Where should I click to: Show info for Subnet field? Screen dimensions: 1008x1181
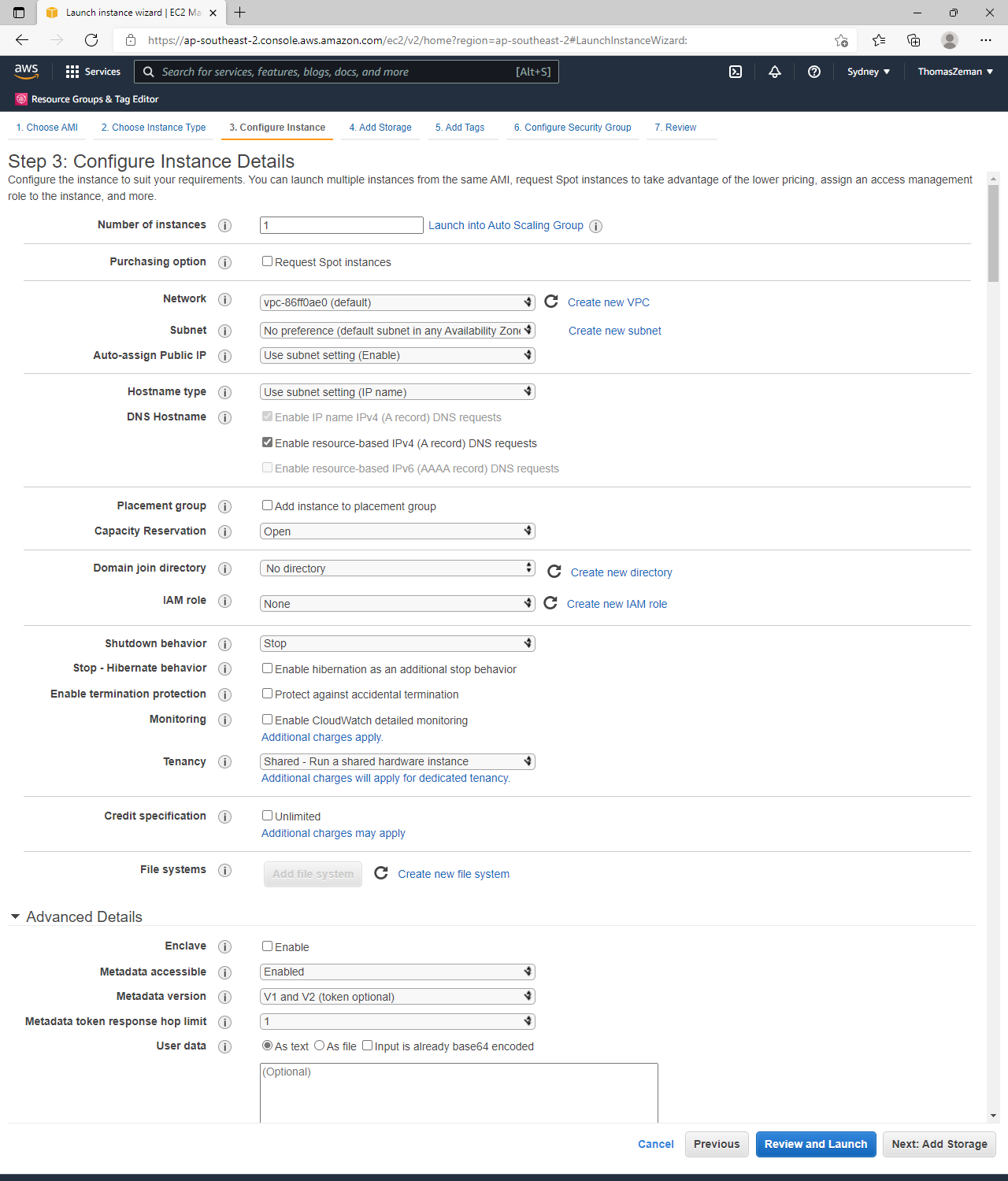click(x=225, y=331)
